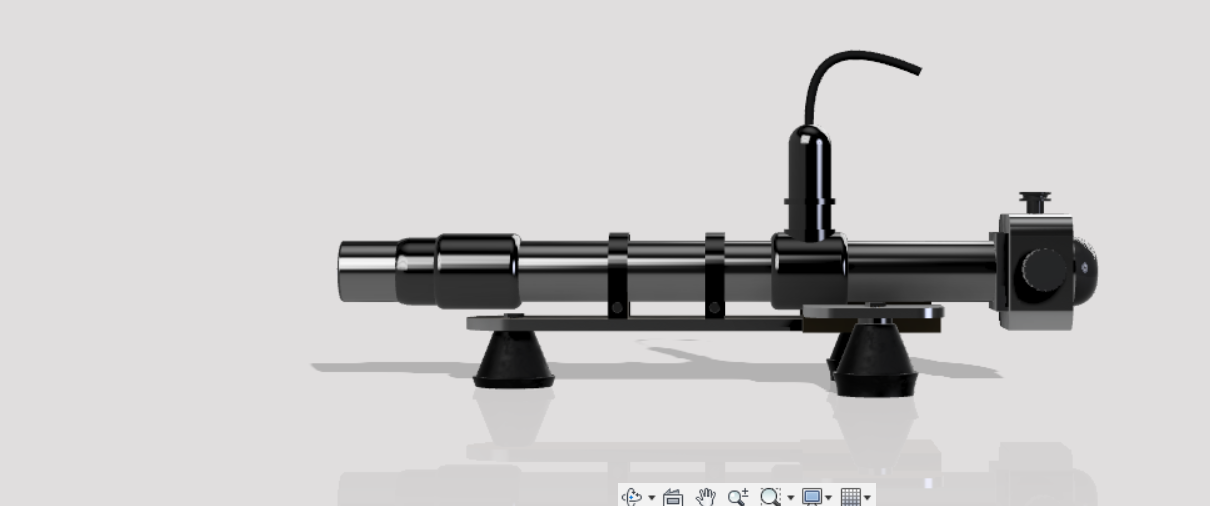The height and width of the screenshot is (506, 1210).
Task: Click the Zoom Window icon
Action: tap(769, 497)
